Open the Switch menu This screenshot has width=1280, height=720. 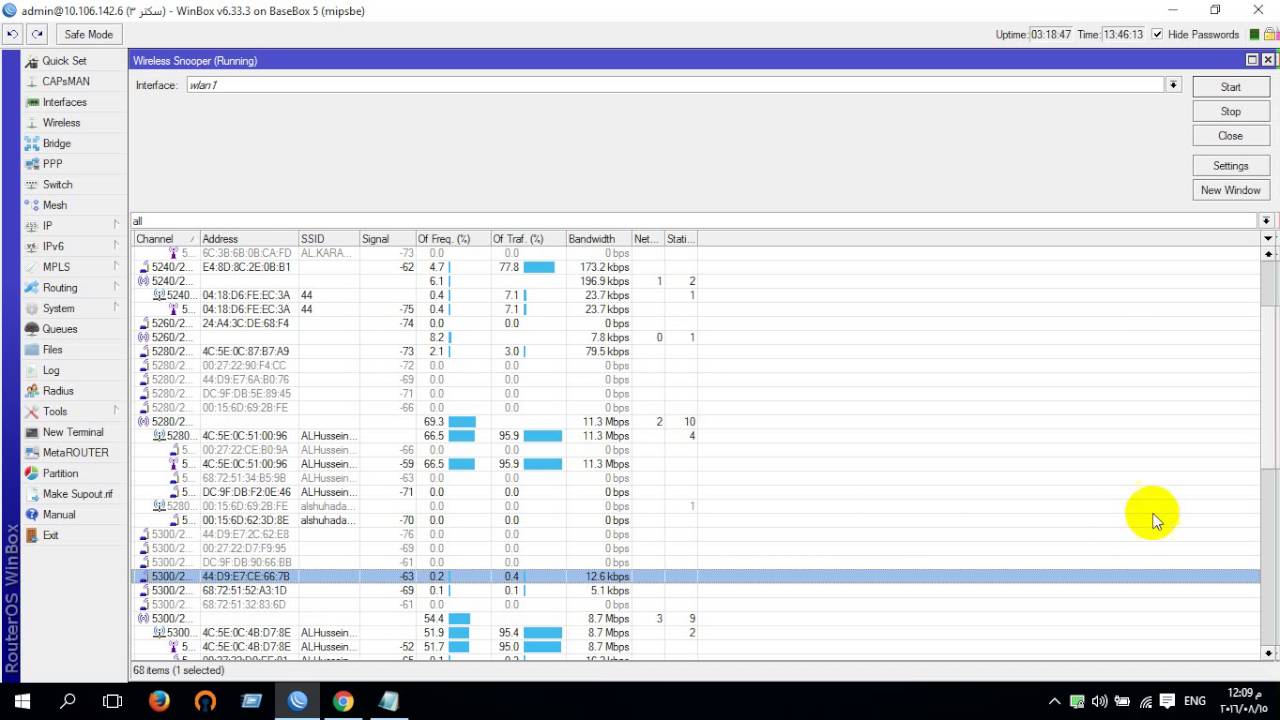[57, 185]
